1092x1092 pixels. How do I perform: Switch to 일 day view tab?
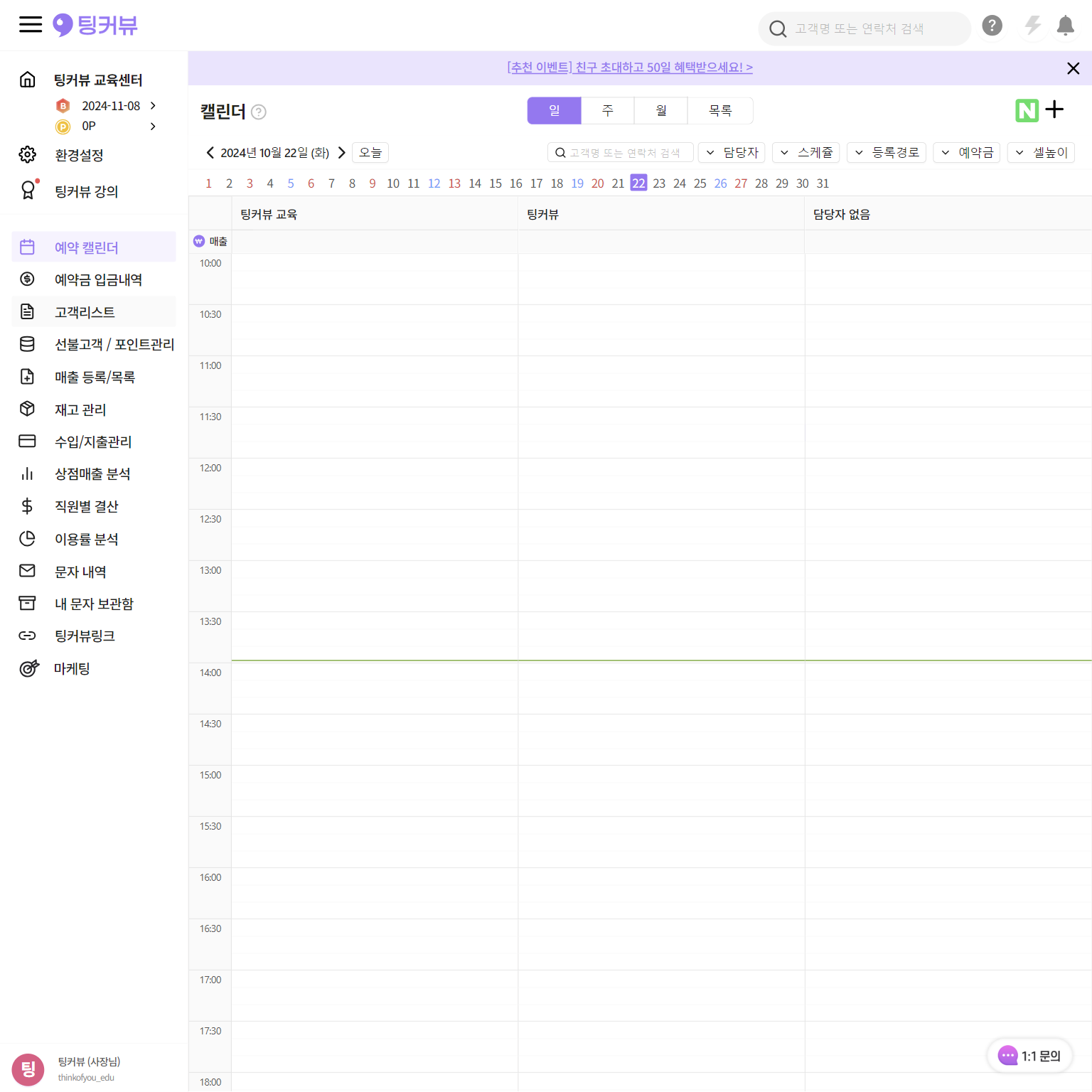[555, 111]
